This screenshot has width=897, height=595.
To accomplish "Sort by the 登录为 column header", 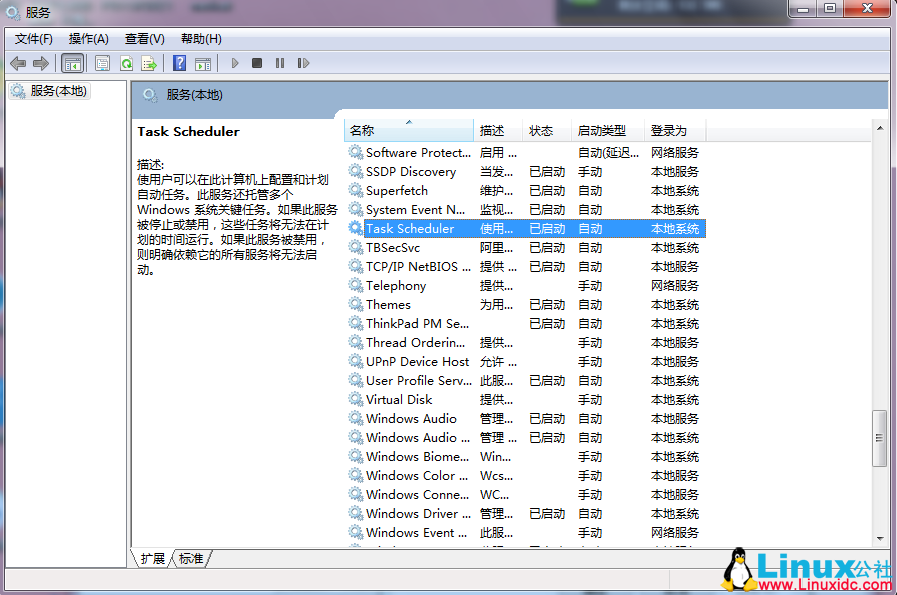I will (x=675, y=130).
